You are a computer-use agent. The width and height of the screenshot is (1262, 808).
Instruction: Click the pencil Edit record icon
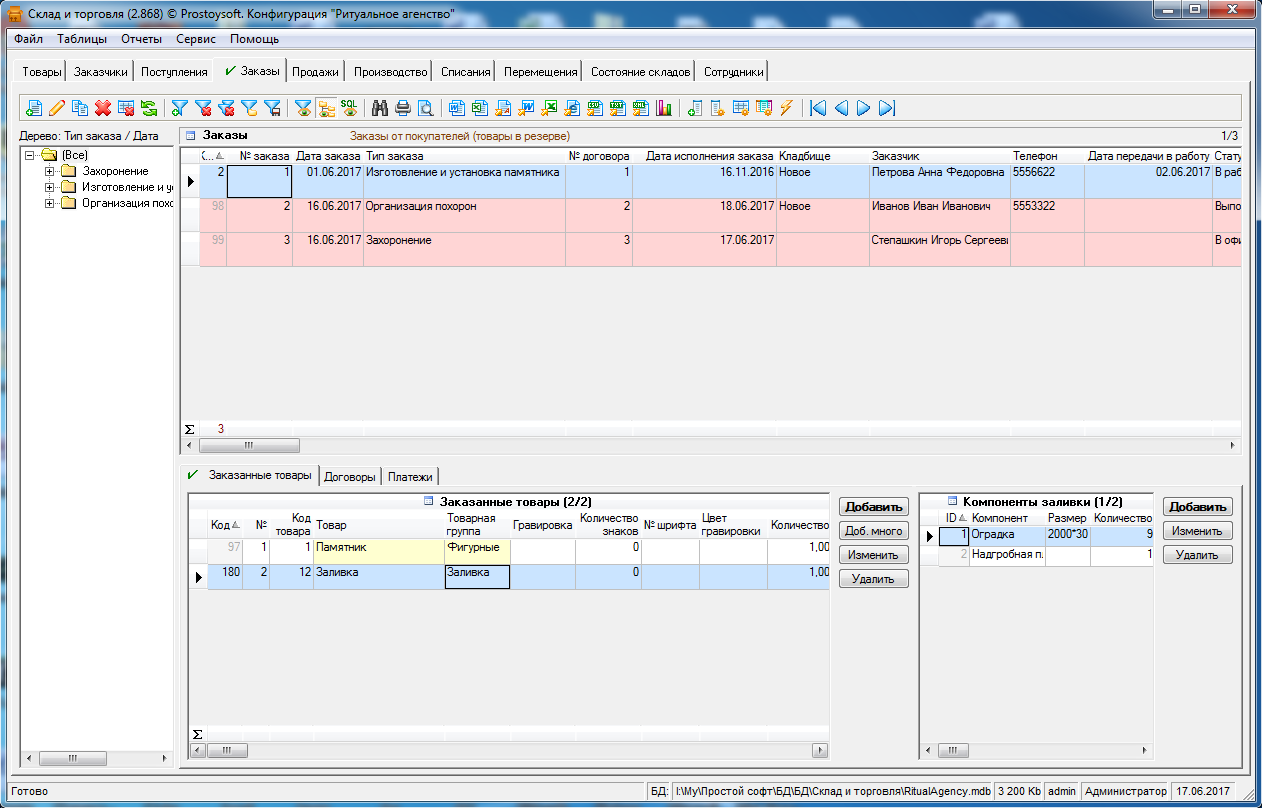coord(57,108)
